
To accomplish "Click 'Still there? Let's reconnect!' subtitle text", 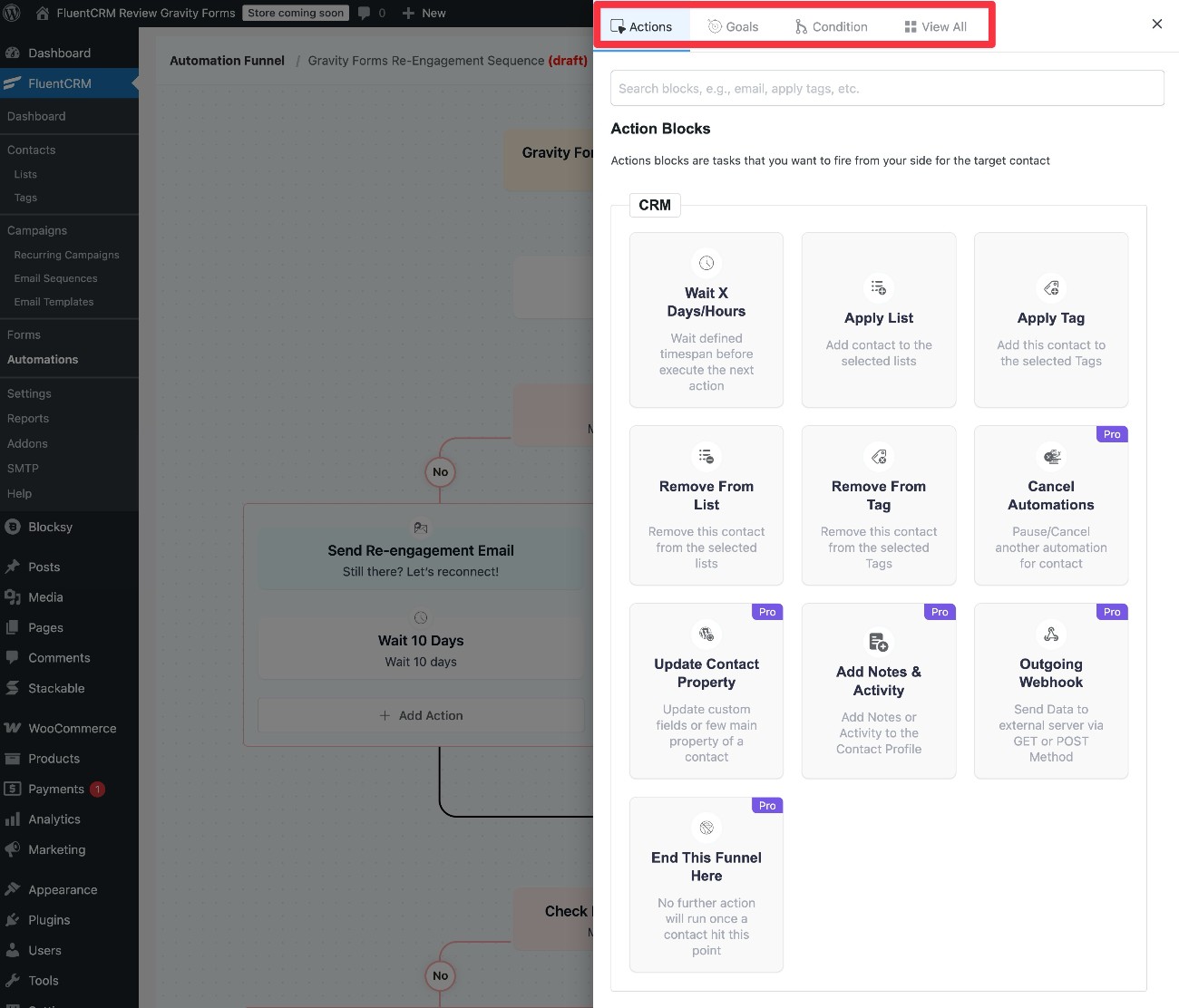I will pyautogui.click(x=421, y=572).
